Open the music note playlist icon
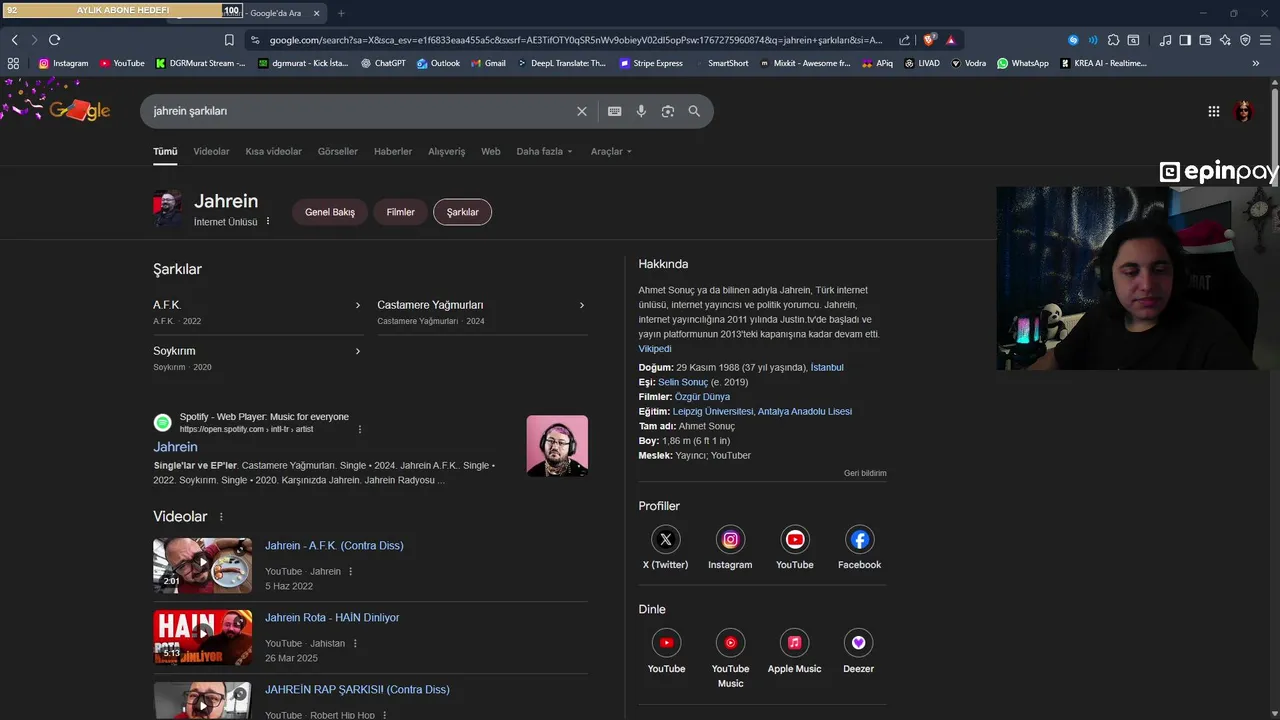Viewport: 1280px width, 720px height. coord(1165,40)
